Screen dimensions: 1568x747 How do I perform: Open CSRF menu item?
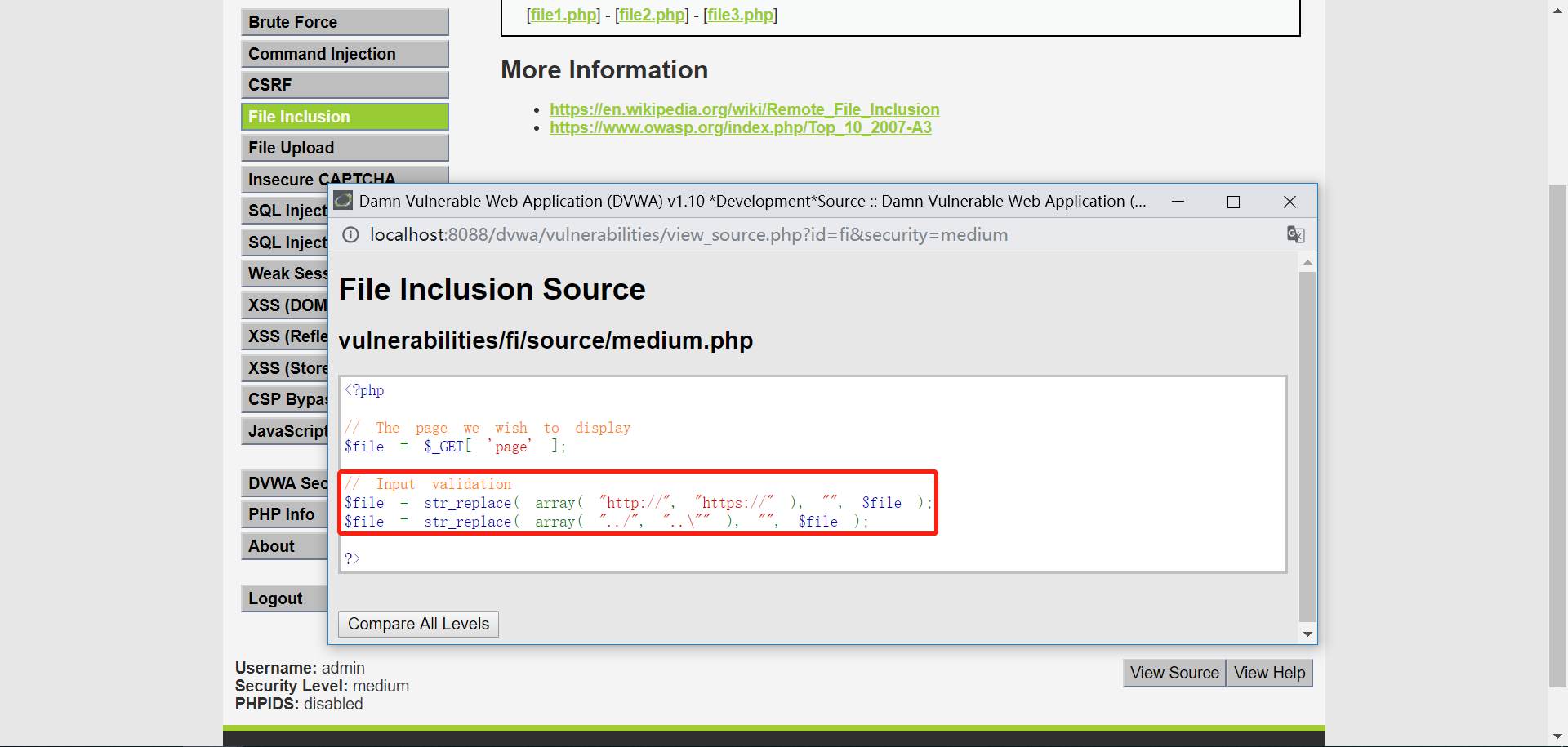pos(345,85)
